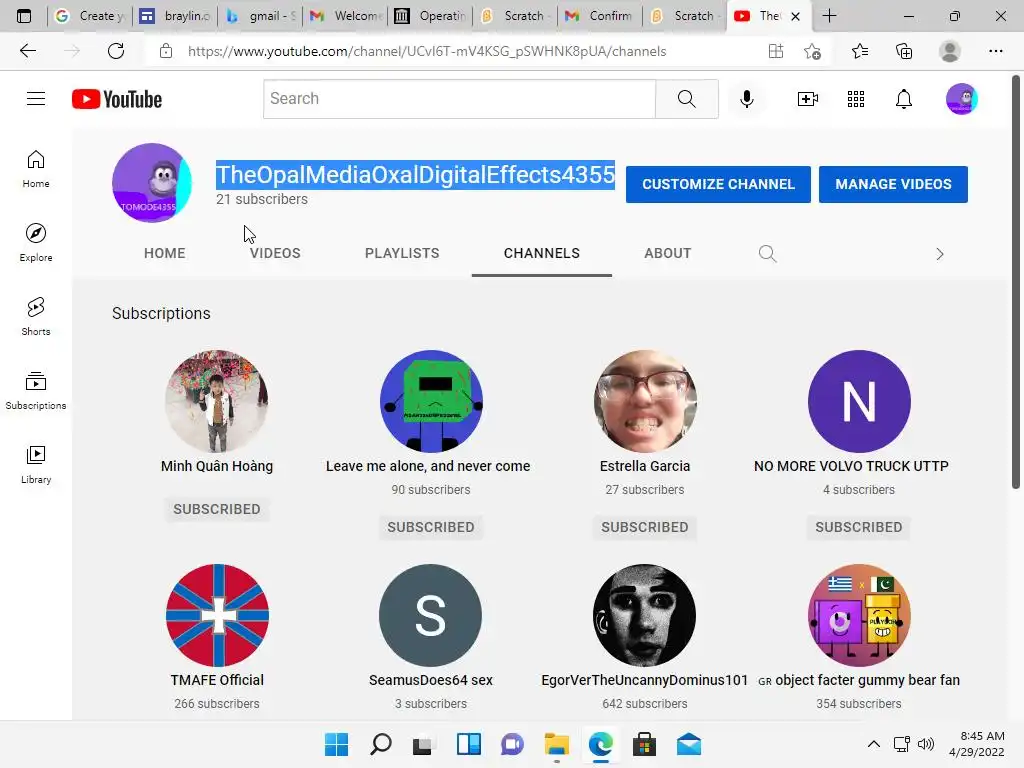Switch to the braylin browser tab
The height and width of the screenshot is (768, 1024).
coord(176,16)
